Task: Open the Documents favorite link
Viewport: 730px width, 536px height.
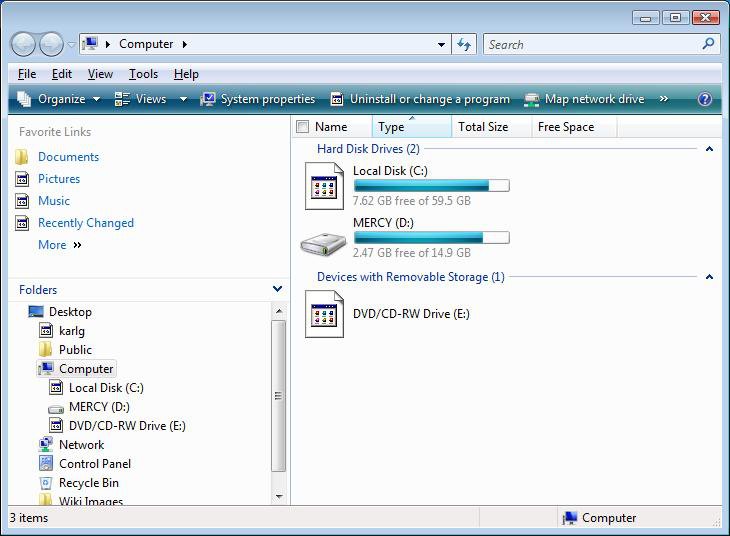Action: click(68, 157)
